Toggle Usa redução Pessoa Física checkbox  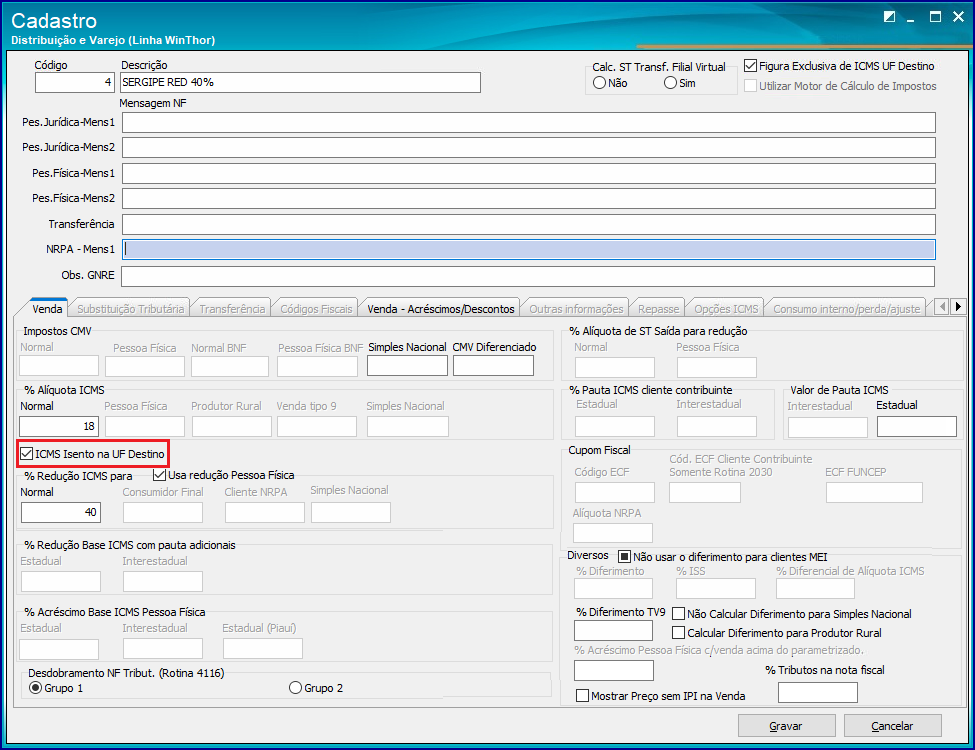pos(160,475)
